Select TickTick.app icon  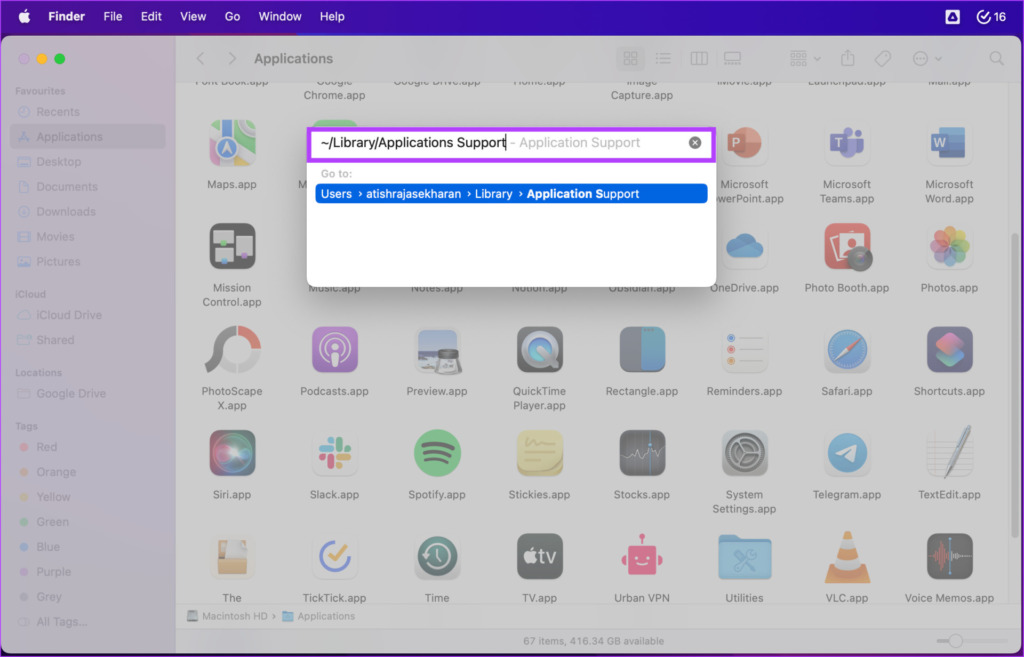[x=334, y=556]
